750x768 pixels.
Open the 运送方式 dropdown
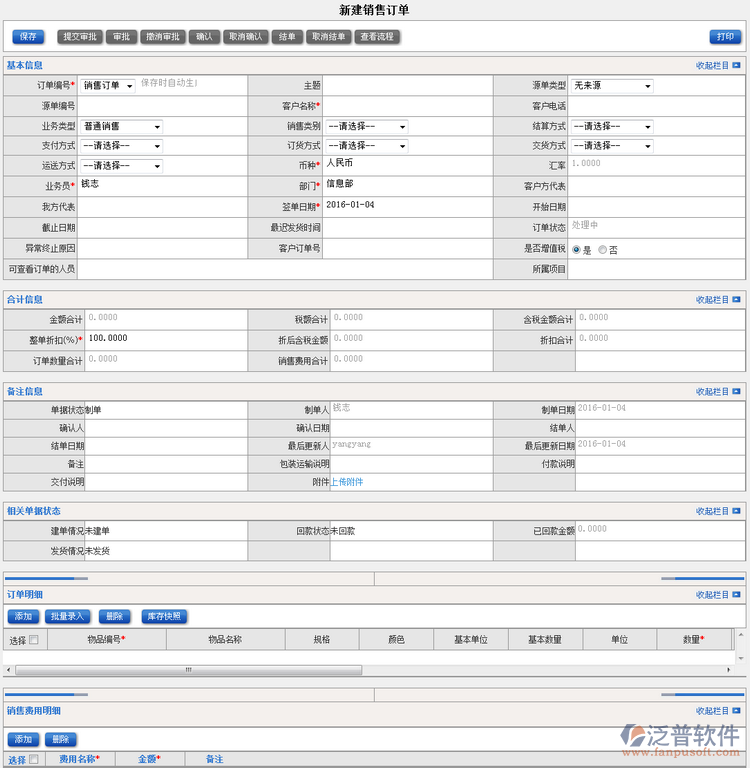point(121,166)
